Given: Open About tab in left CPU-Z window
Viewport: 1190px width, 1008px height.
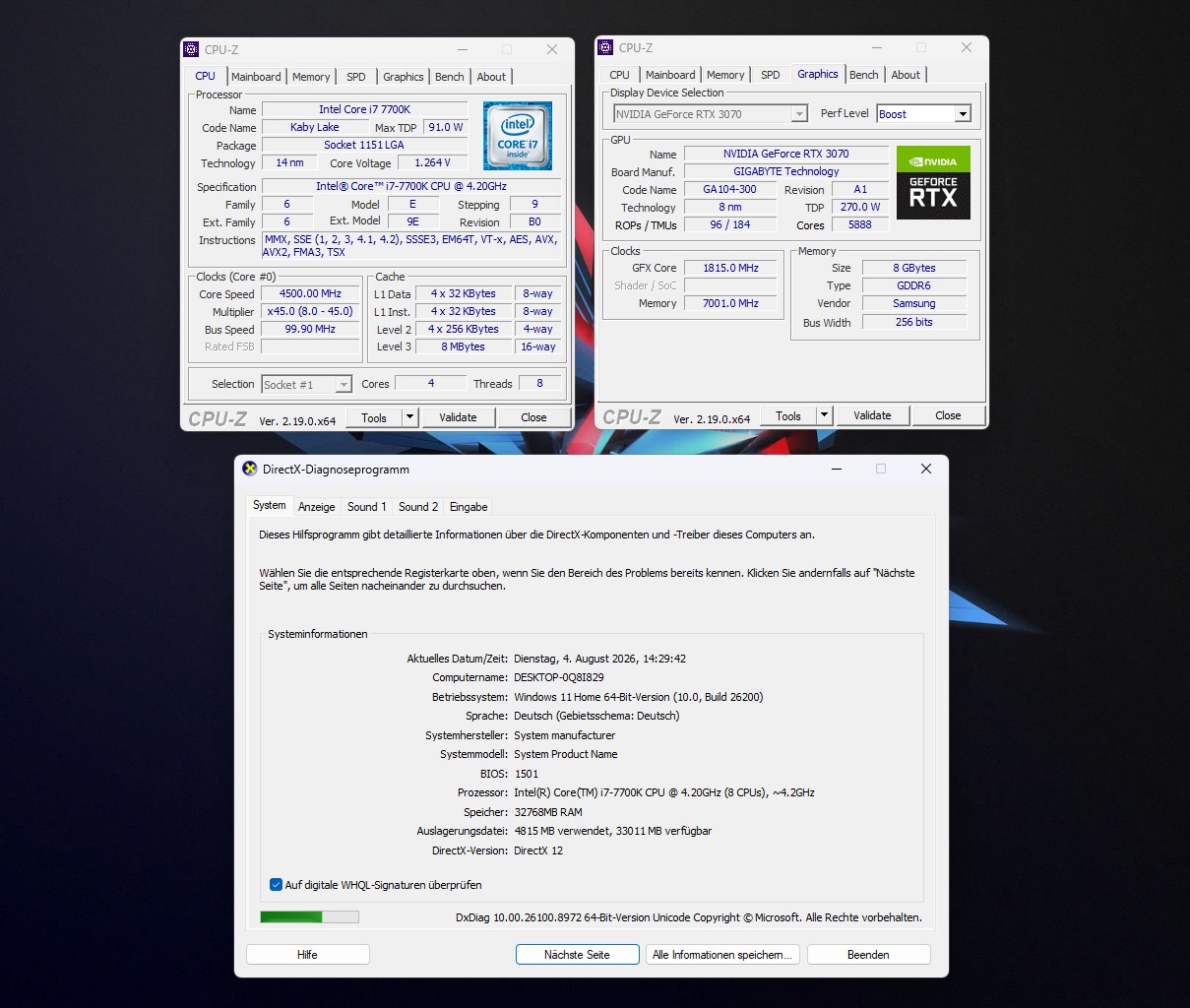Looking at the screenshot, I should pos(491,77).
